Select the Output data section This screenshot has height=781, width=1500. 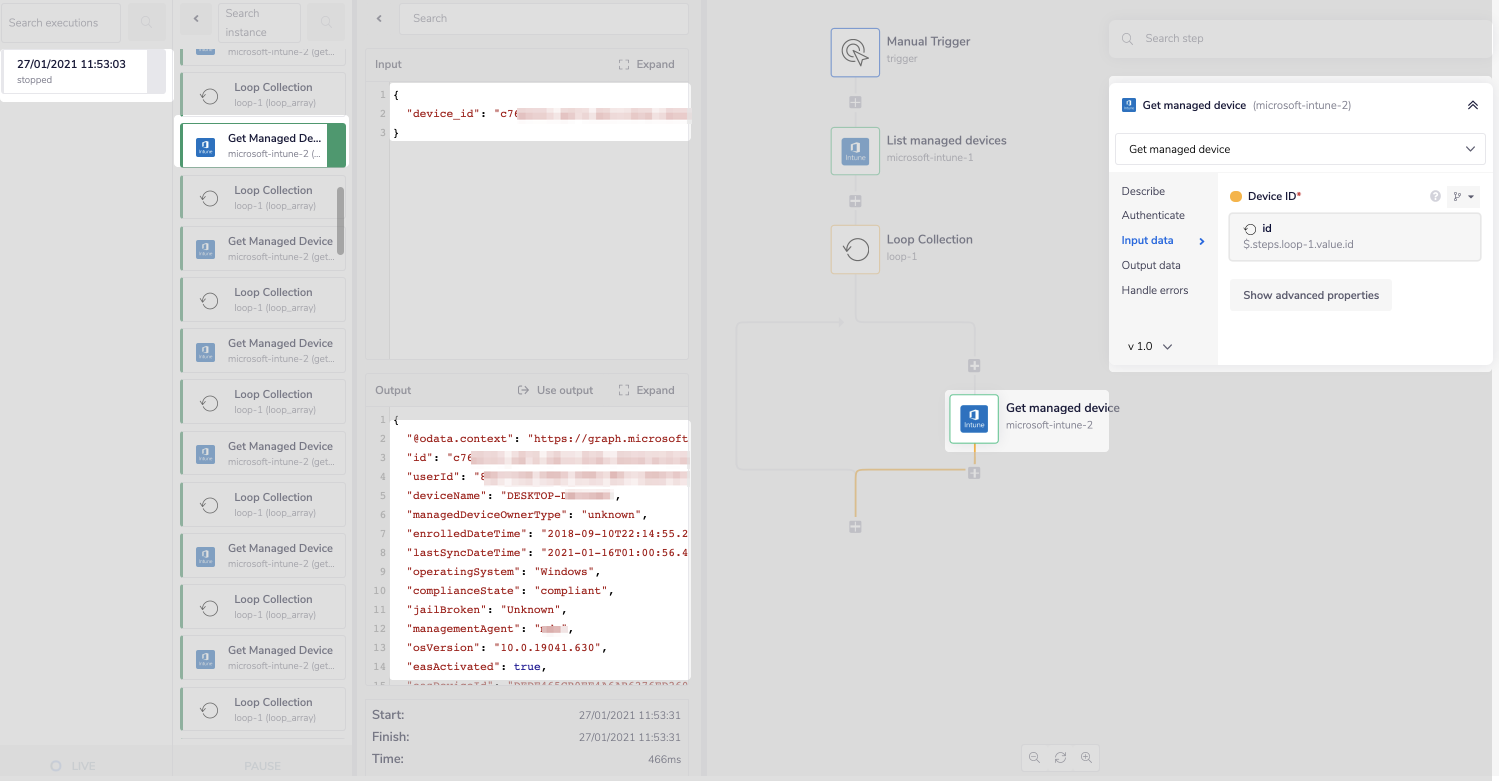coord(1152,264)
